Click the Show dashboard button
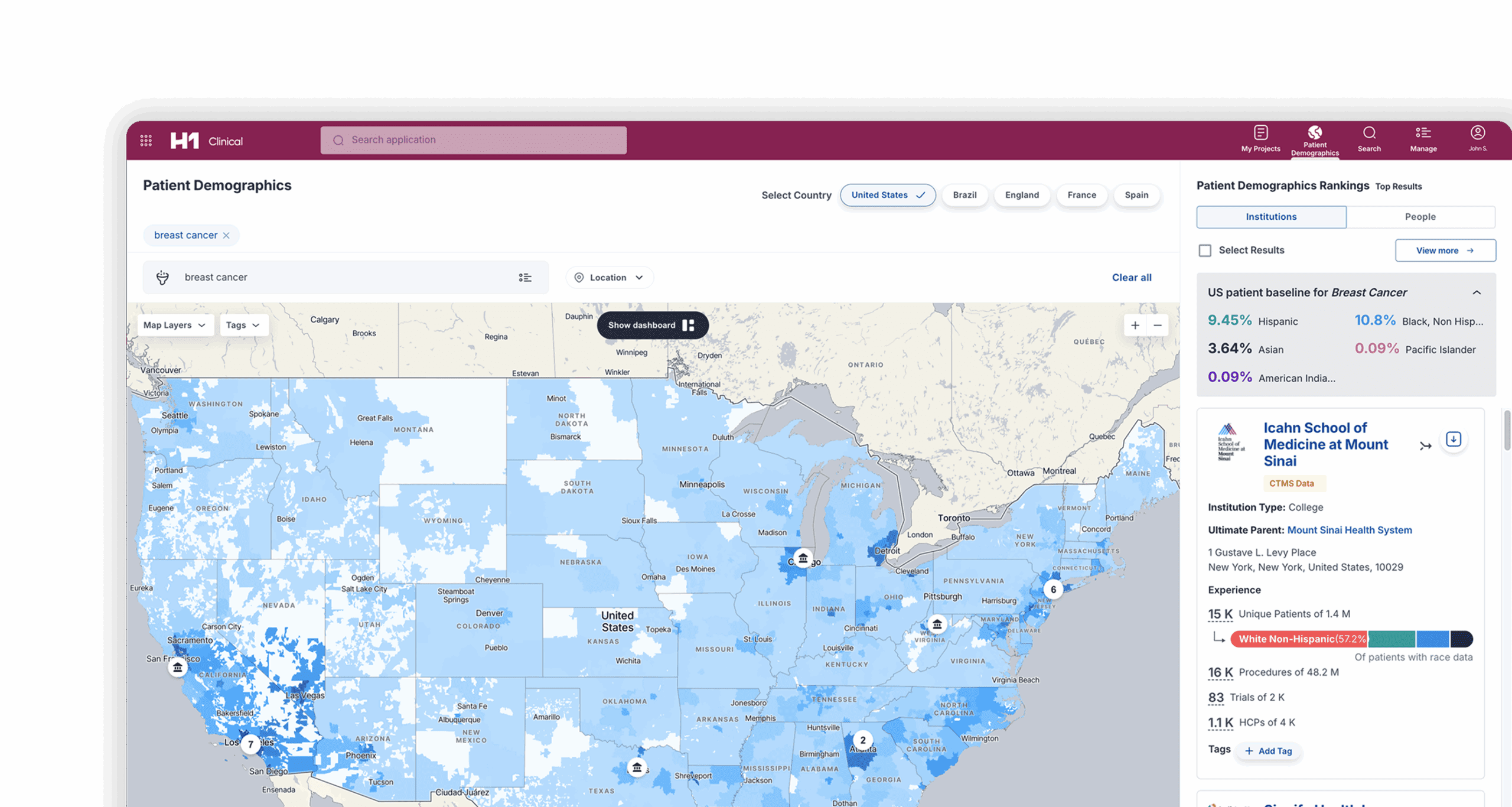This screenshot has width=1512, height=807. point(652,326)
